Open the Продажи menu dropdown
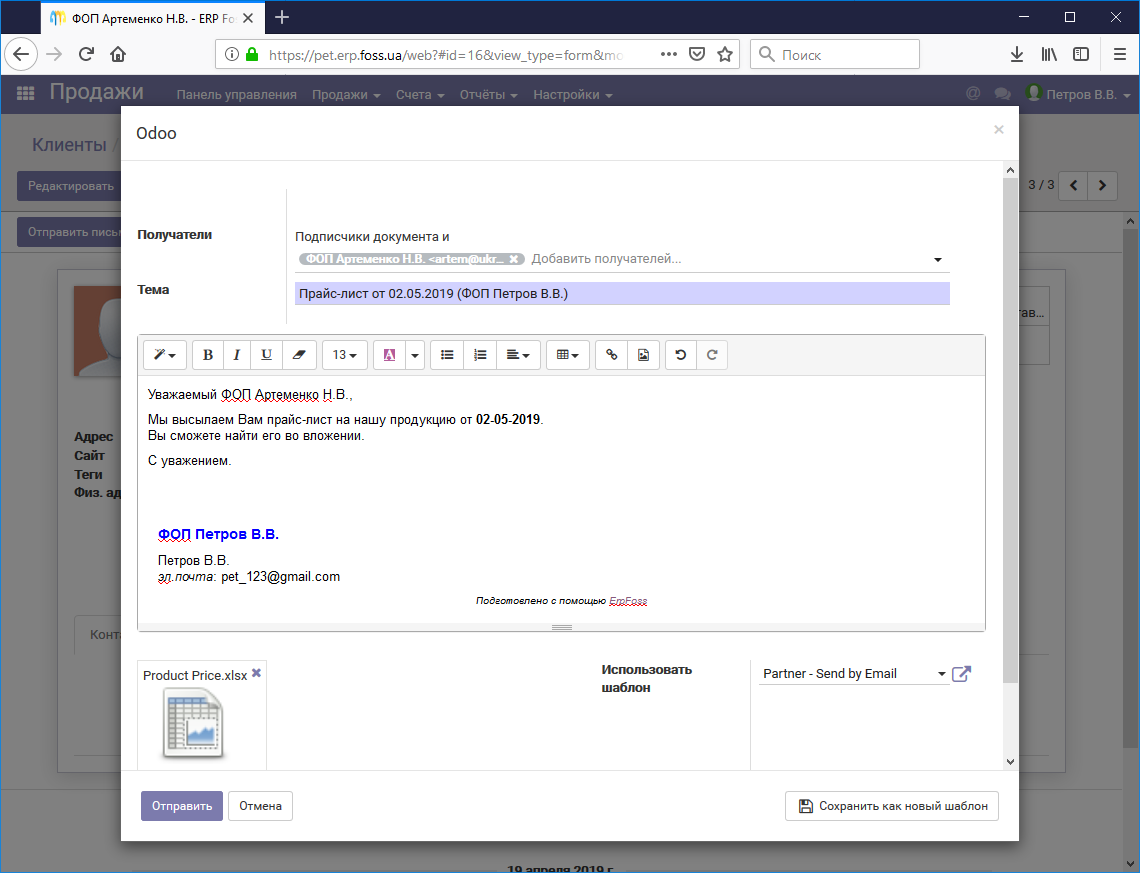This screenshot has width=1140, height=873. pos(346,94)
